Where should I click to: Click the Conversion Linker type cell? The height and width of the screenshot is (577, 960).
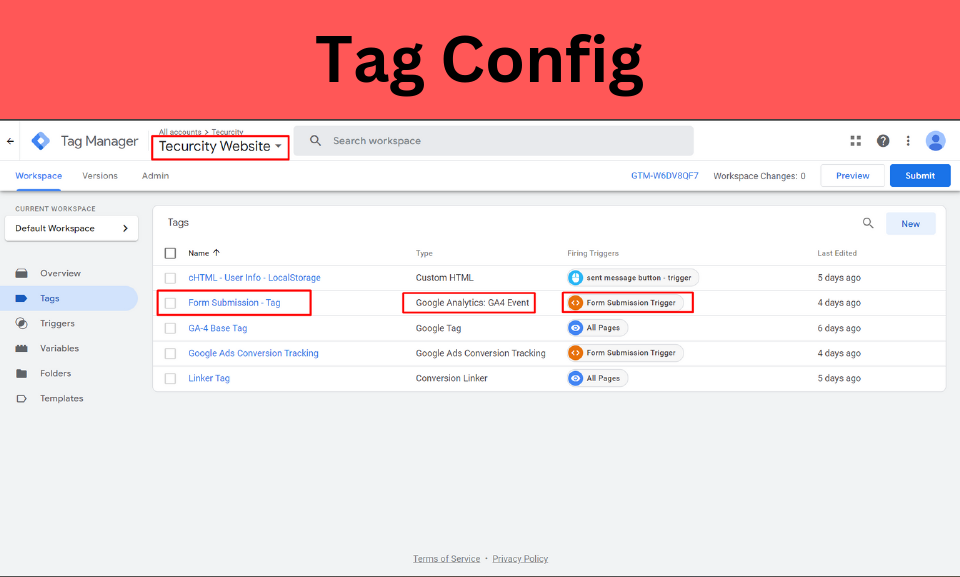451,378
